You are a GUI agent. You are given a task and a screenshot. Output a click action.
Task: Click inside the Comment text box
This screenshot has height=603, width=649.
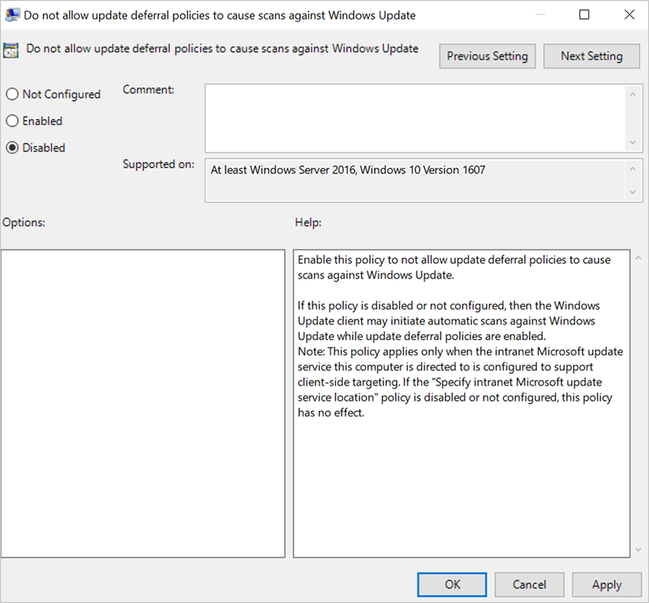(x=415, y=118)
